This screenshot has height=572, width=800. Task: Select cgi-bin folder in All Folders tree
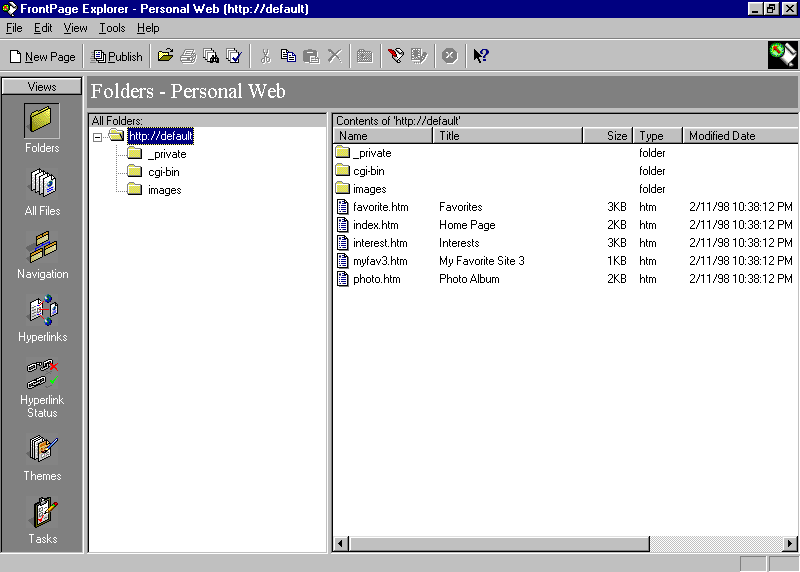tap(164, 172)
